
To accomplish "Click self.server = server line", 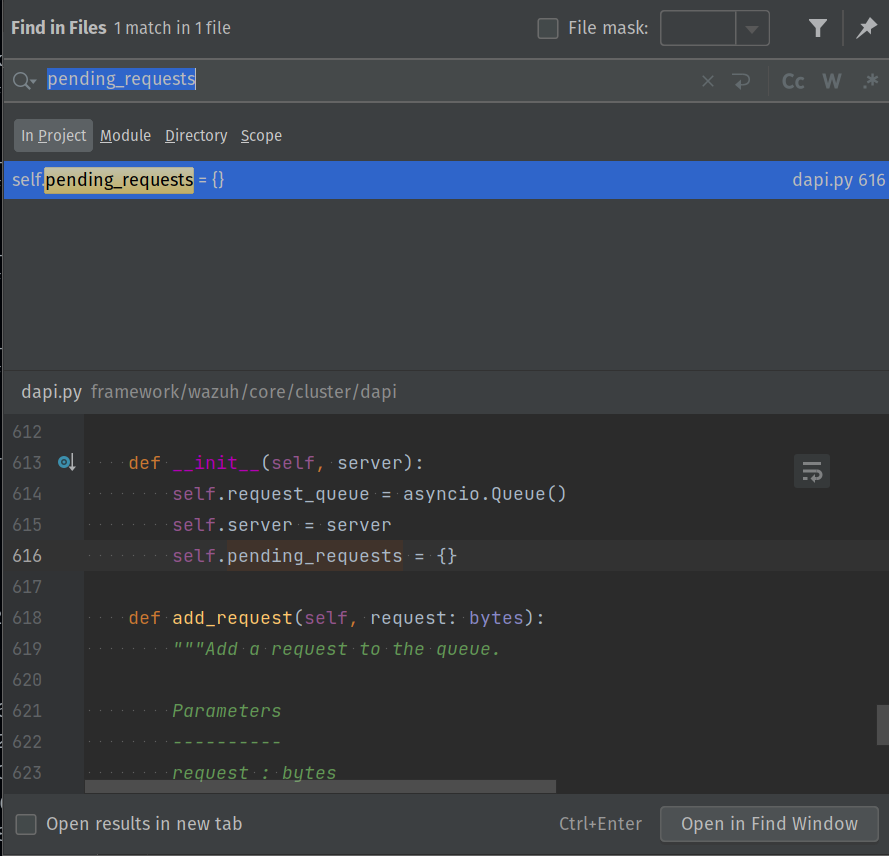I will click(x=282, y=525).
